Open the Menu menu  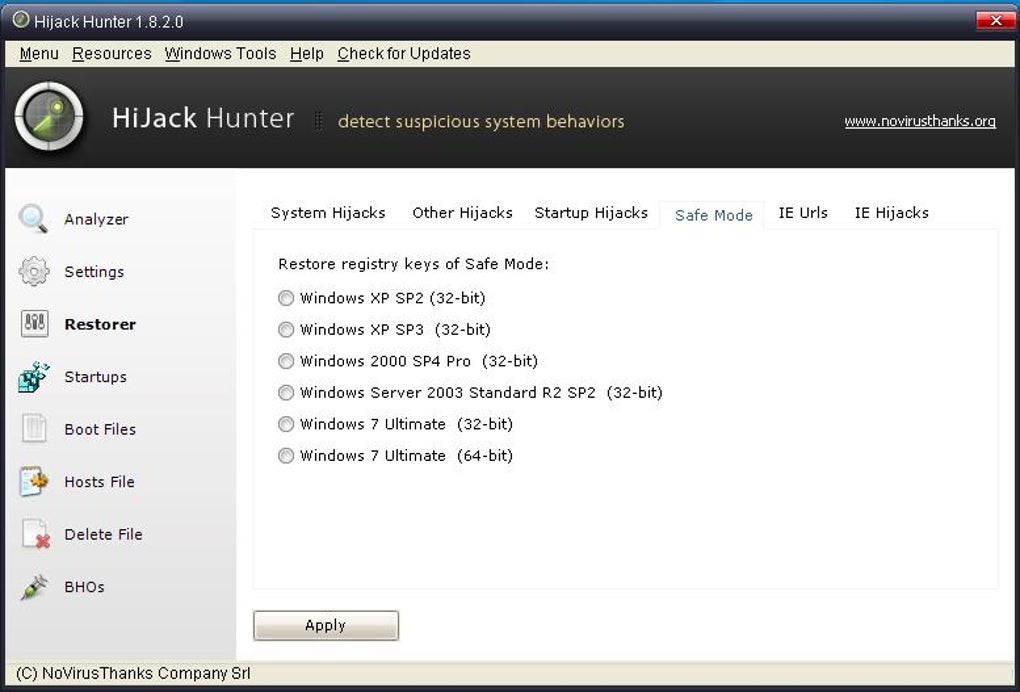click(39, 53)
